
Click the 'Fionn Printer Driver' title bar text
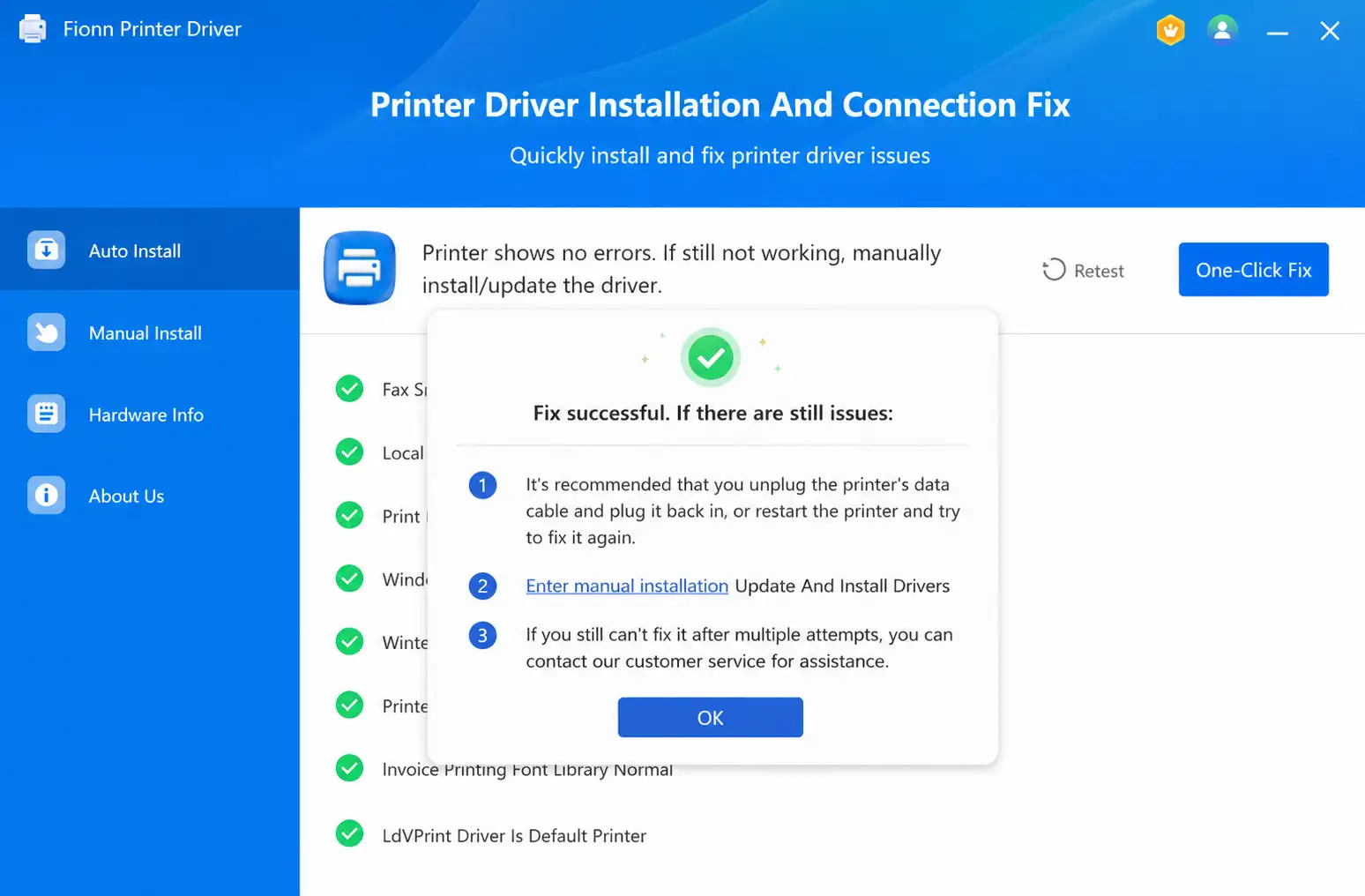pyautogui.click(x=152, y=29)
